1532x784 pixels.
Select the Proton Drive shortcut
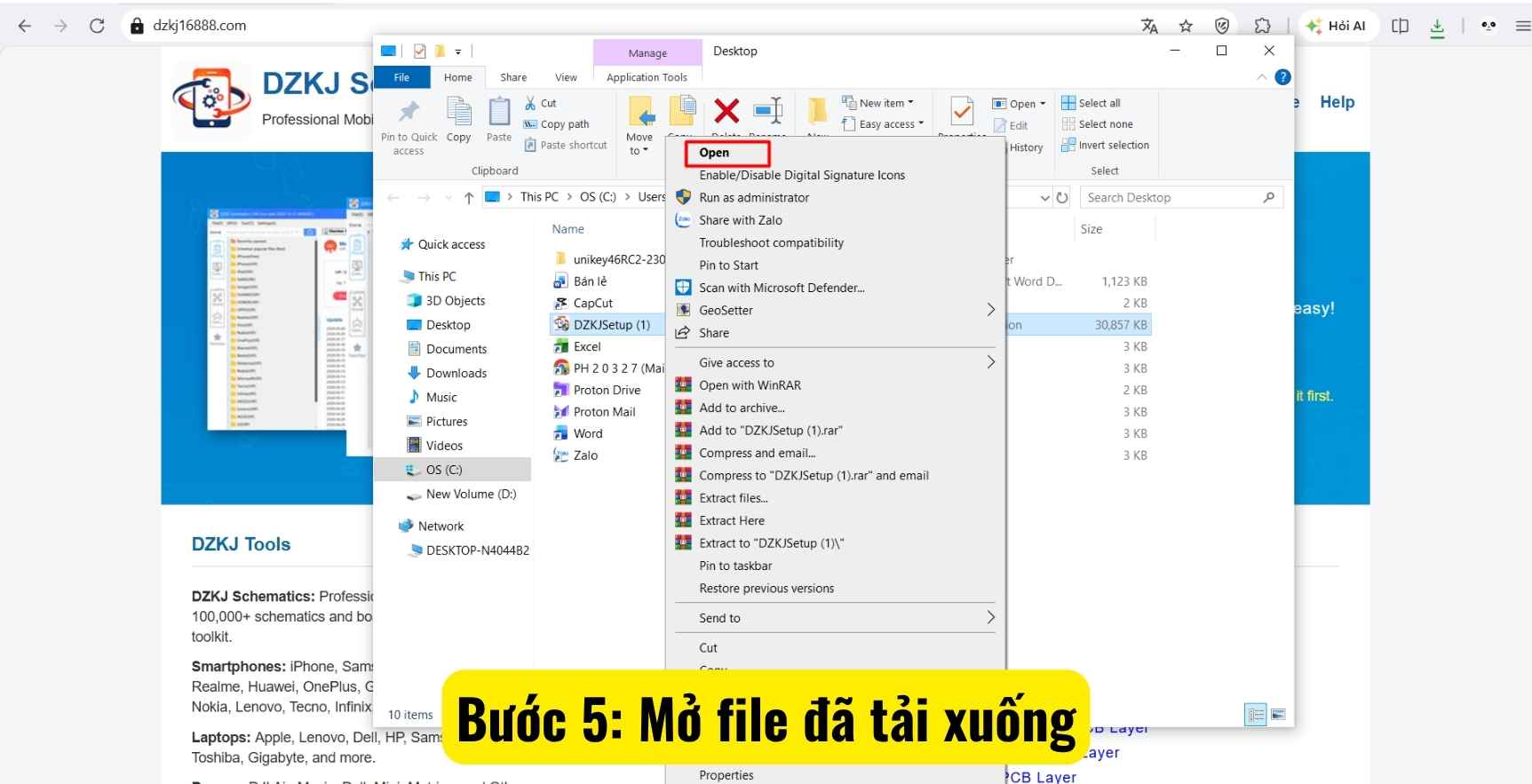coord(607,390)
